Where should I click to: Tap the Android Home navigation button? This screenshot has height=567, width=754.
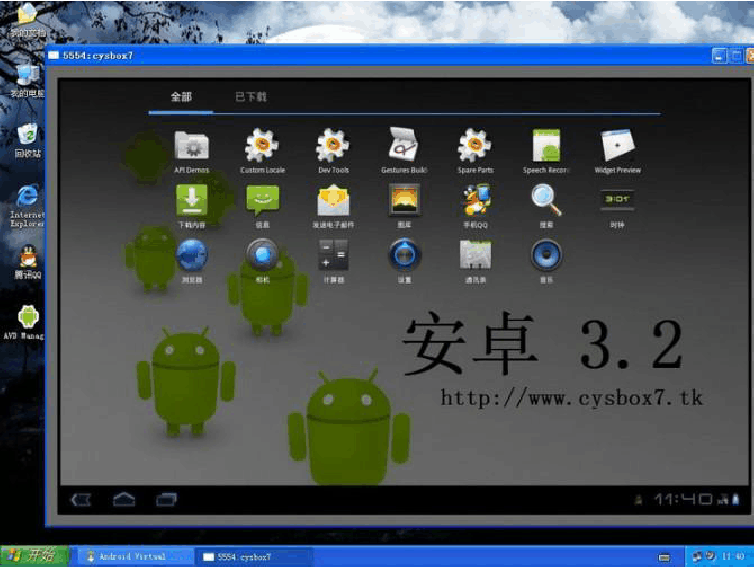coord(124,500)
